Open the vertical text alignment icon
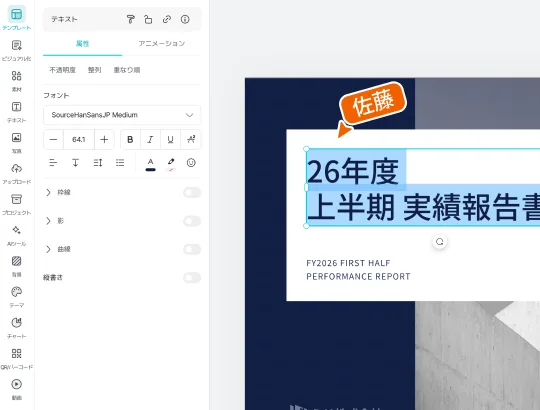Viewport: 540px width, 410px height. coord(75,162)
